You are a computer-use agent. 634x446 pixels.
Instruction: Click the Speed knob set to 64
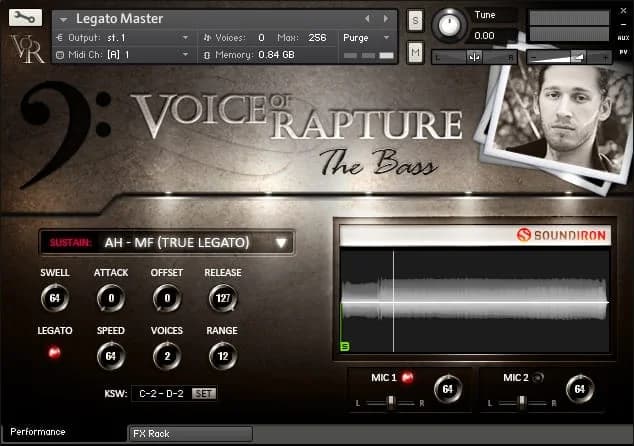[111, 356]
